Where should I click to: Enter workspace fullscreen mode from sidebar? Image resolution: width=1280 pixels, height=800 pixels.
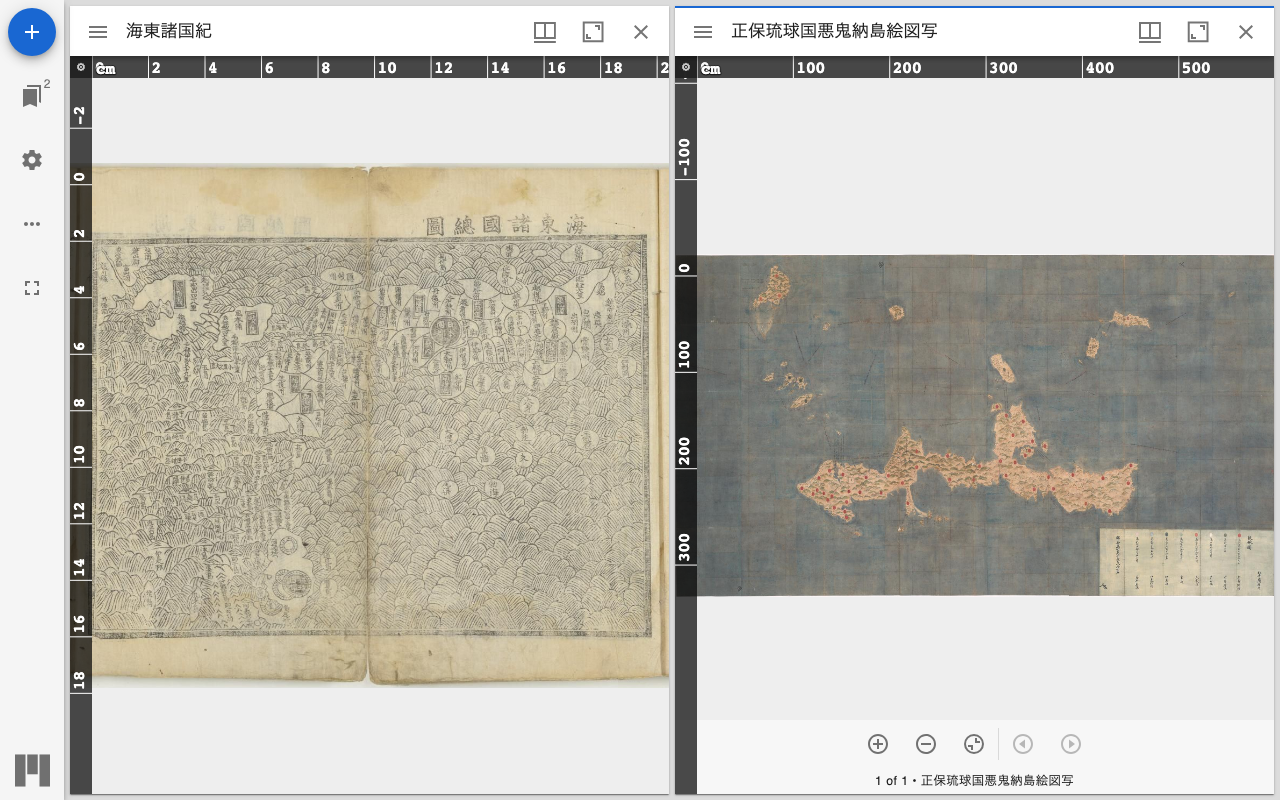pyautogui.click(x=32, y=288)
